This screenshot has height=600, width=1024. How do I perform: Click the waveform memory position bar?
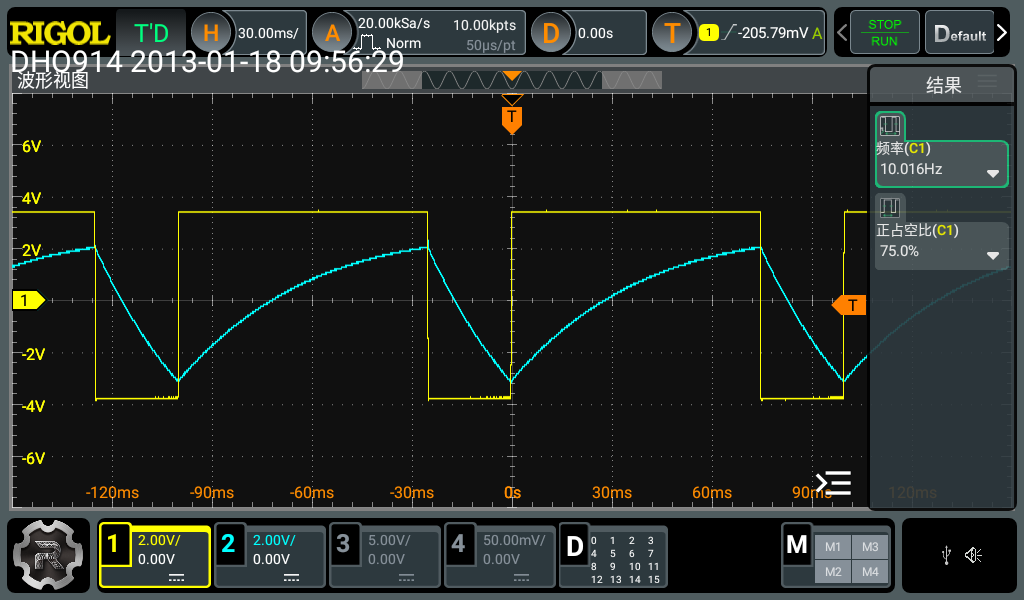point(511,80)
